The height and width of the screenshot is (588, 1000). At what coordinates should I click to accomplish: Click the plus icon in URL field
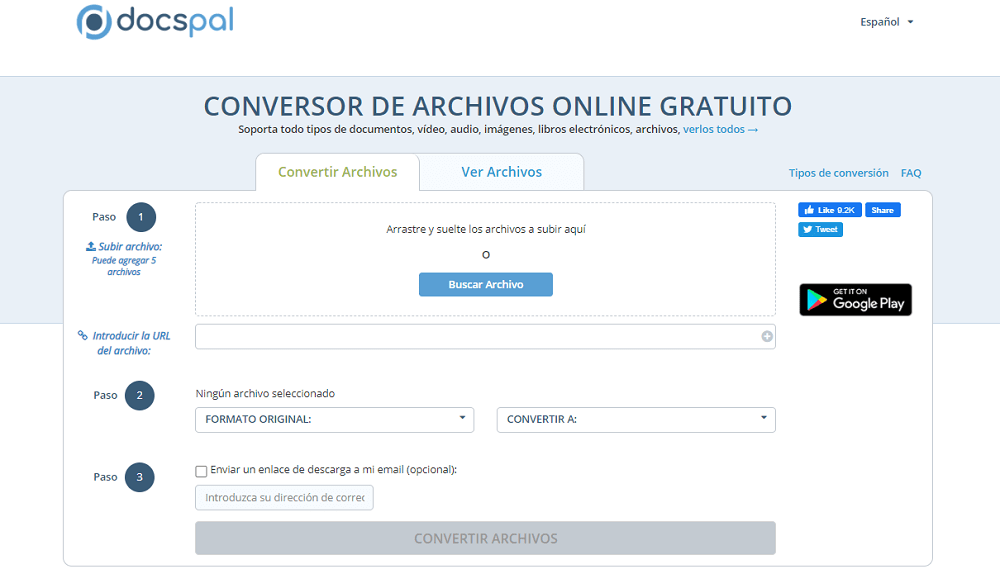[767, 336]
